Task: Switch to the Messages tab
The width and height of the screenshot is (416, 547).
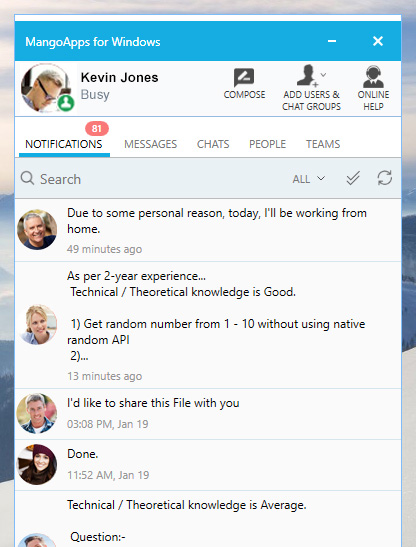Action: (150, 144)
